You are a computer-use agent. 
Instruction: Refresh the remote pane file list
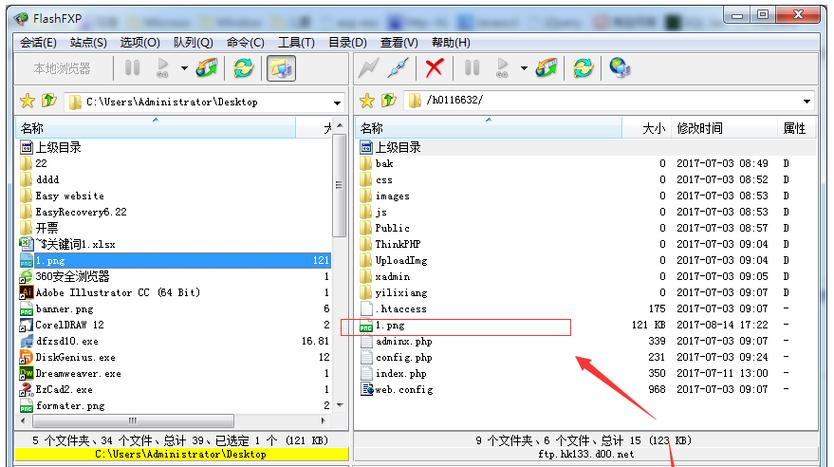click(x=583, y=68)
